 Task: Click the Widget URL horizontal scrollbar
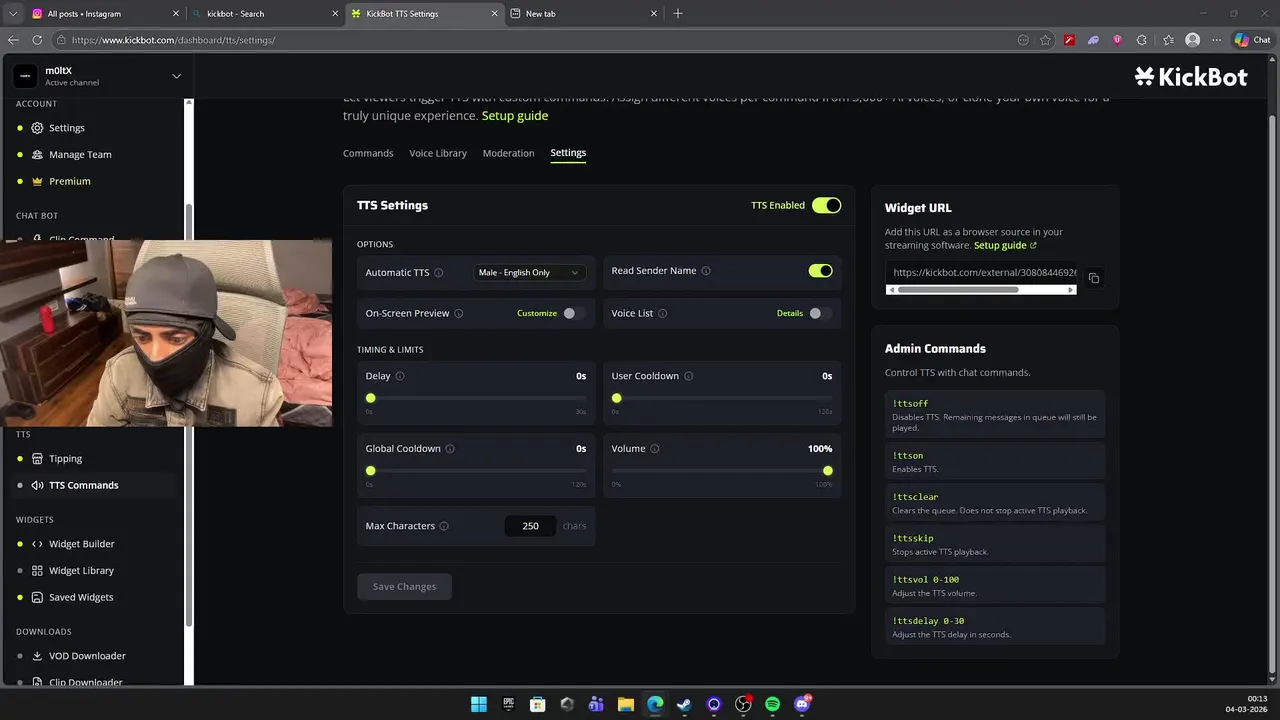click(958, 290)
